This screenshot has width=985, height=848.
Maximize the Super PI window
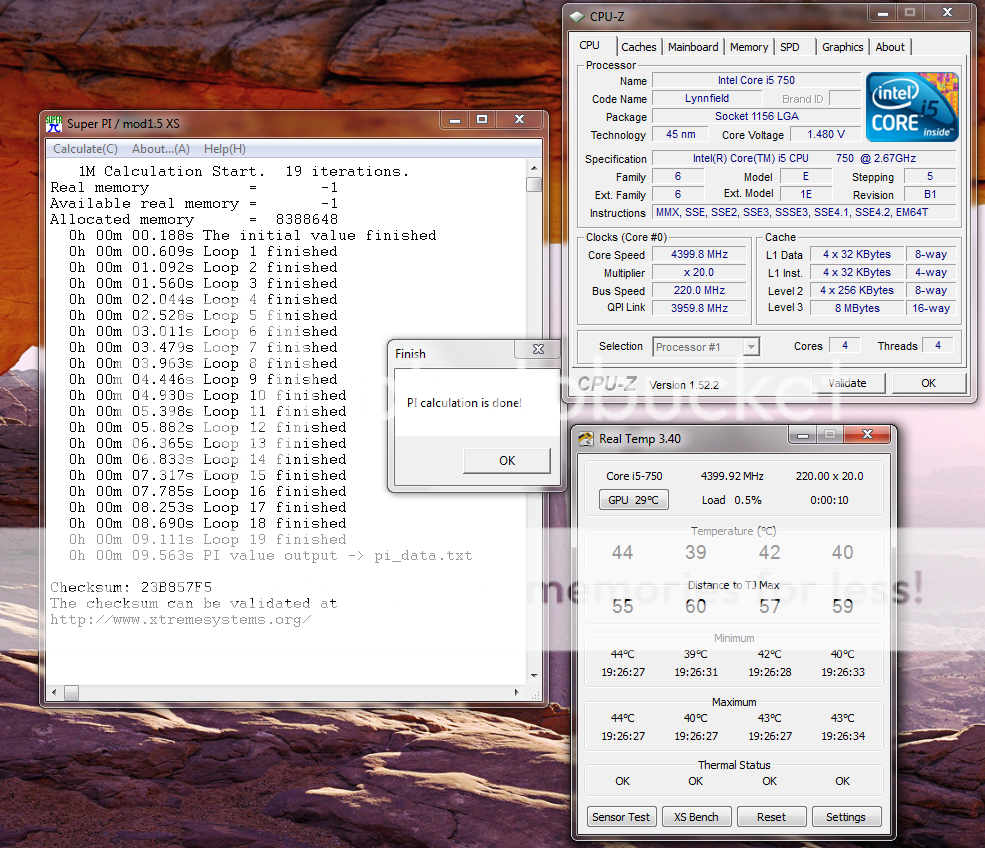click(x=482, y=121)
